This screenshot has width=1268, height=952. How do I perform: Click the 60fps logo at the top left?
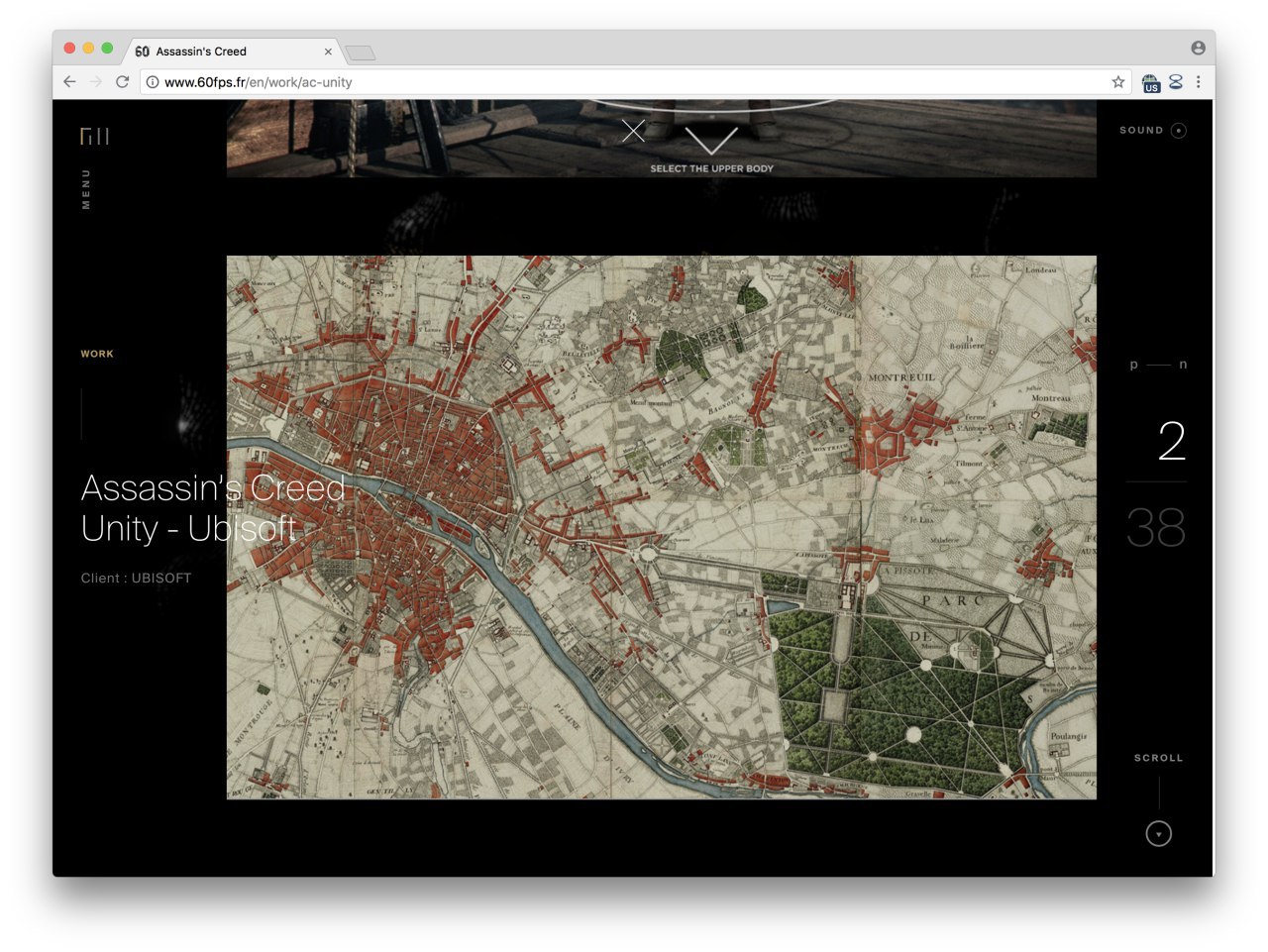(x=95, y=136)
